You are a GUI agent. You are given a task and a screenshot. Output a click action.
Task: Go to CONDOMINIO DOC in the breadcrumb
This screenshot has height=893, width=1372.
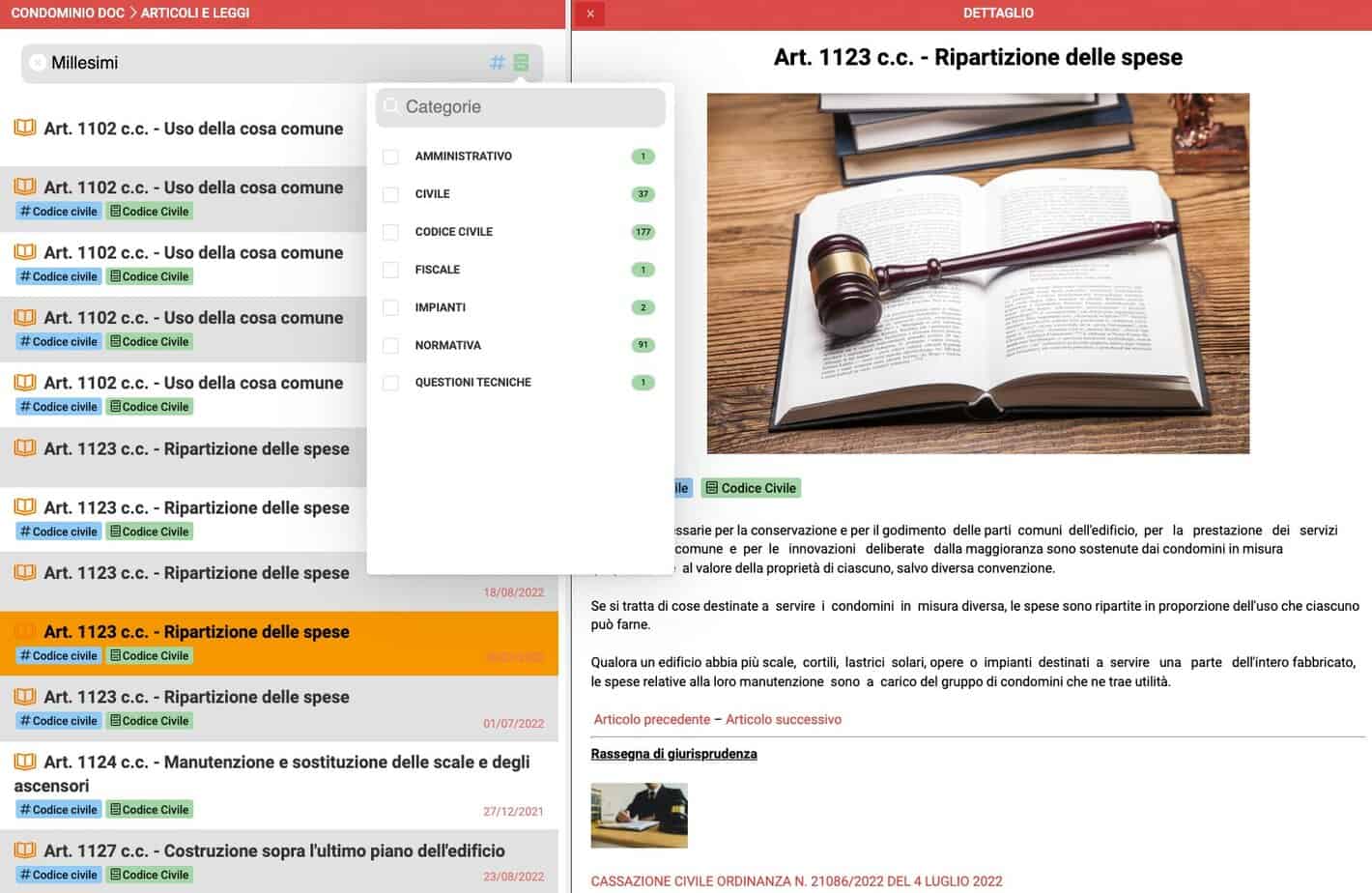[68, 14]
